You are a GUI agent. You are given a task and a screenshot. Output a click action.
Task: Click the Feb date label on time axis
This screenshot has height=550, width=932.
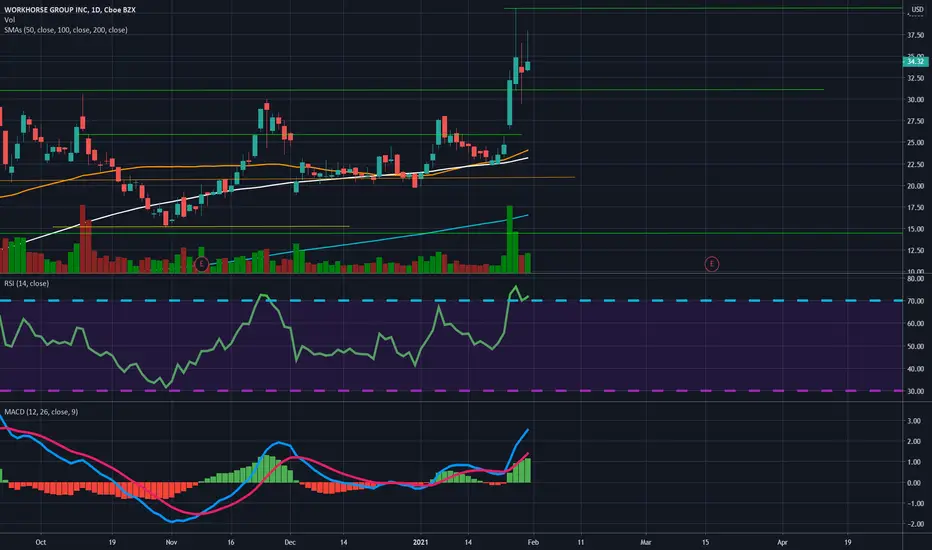tap(533, 542)
